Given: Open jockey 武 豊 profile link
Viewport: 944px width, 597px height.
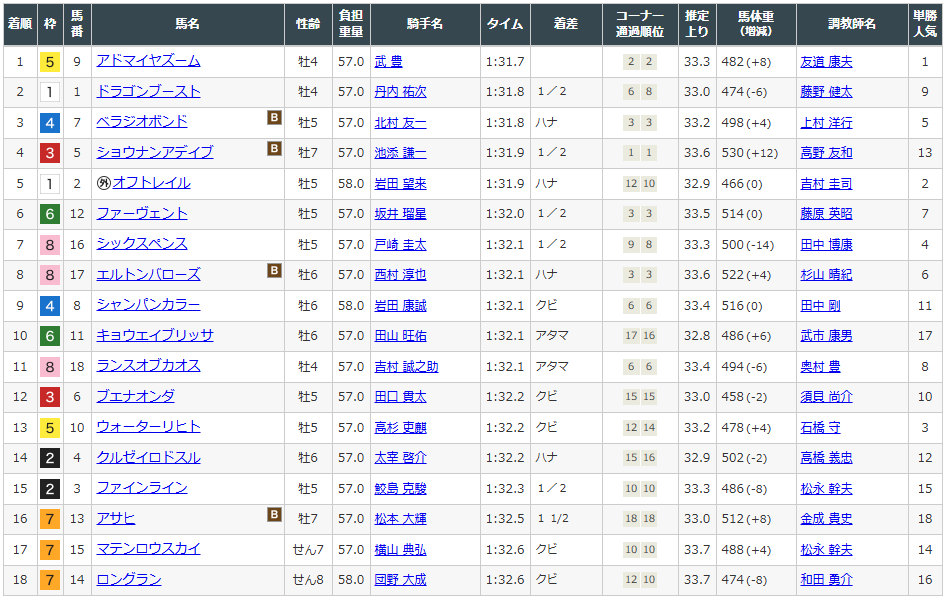Looking at the screenshot, I should [388, 62].
